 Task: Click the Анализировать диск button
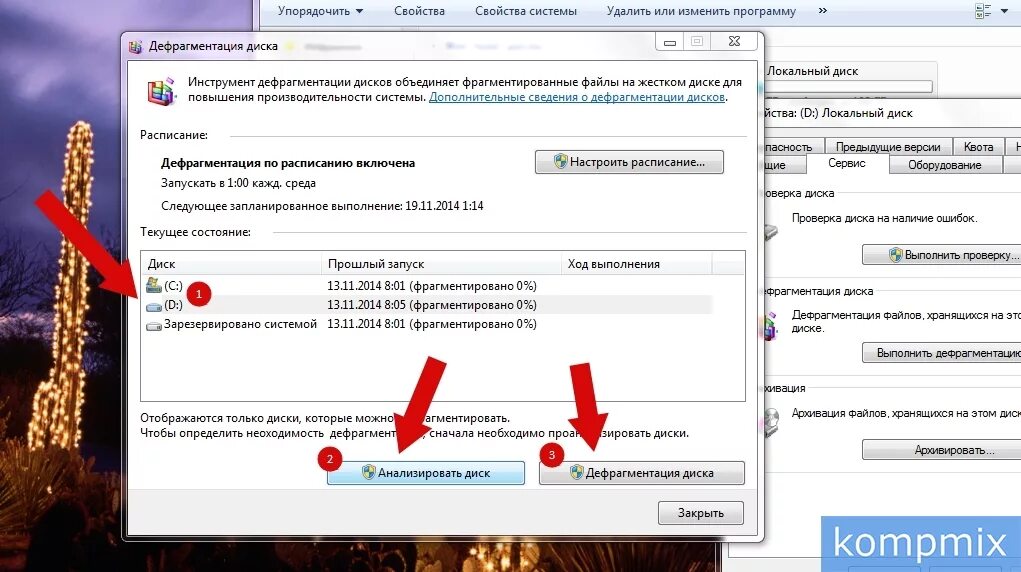426,473
